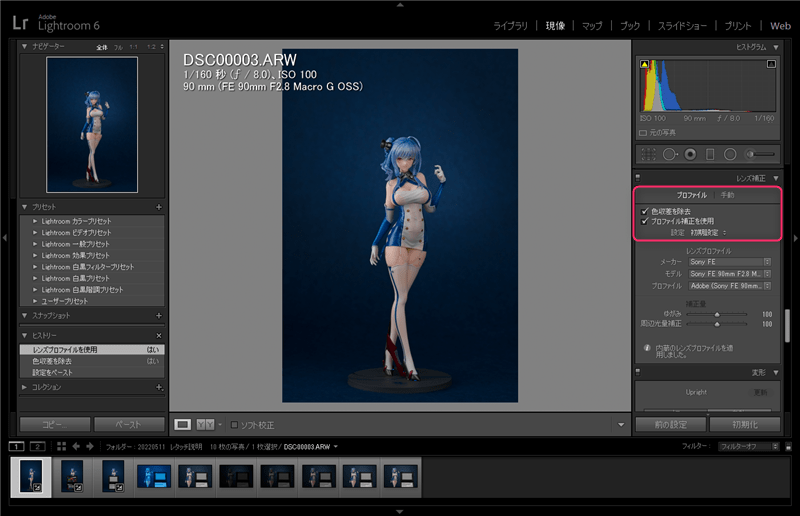The width and height of the screenshot is (800, 516).
Task: Adjust the distortion amount slider
Action: pos(717,314)
